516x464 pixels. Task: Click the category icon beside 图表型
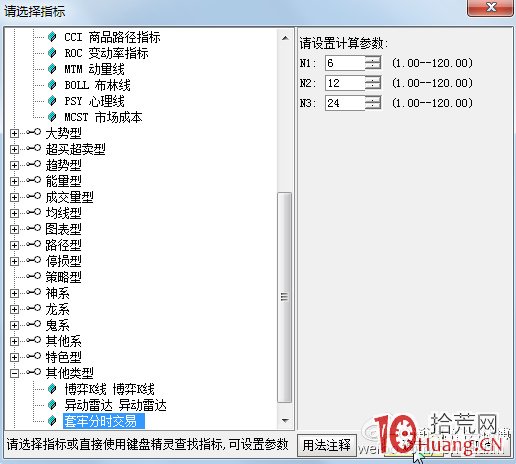pos(34,228)
